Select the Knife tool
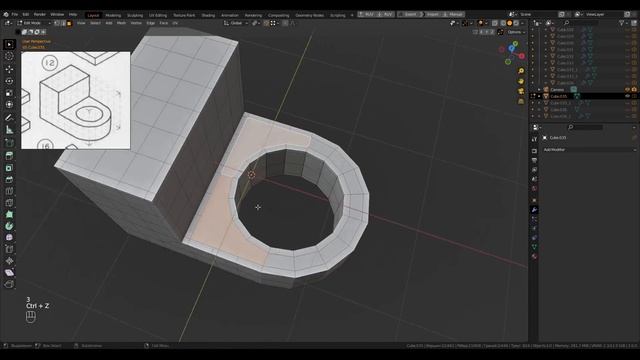Screen dimensions: 640x360 pyautogui.click(x=9, y=203)
